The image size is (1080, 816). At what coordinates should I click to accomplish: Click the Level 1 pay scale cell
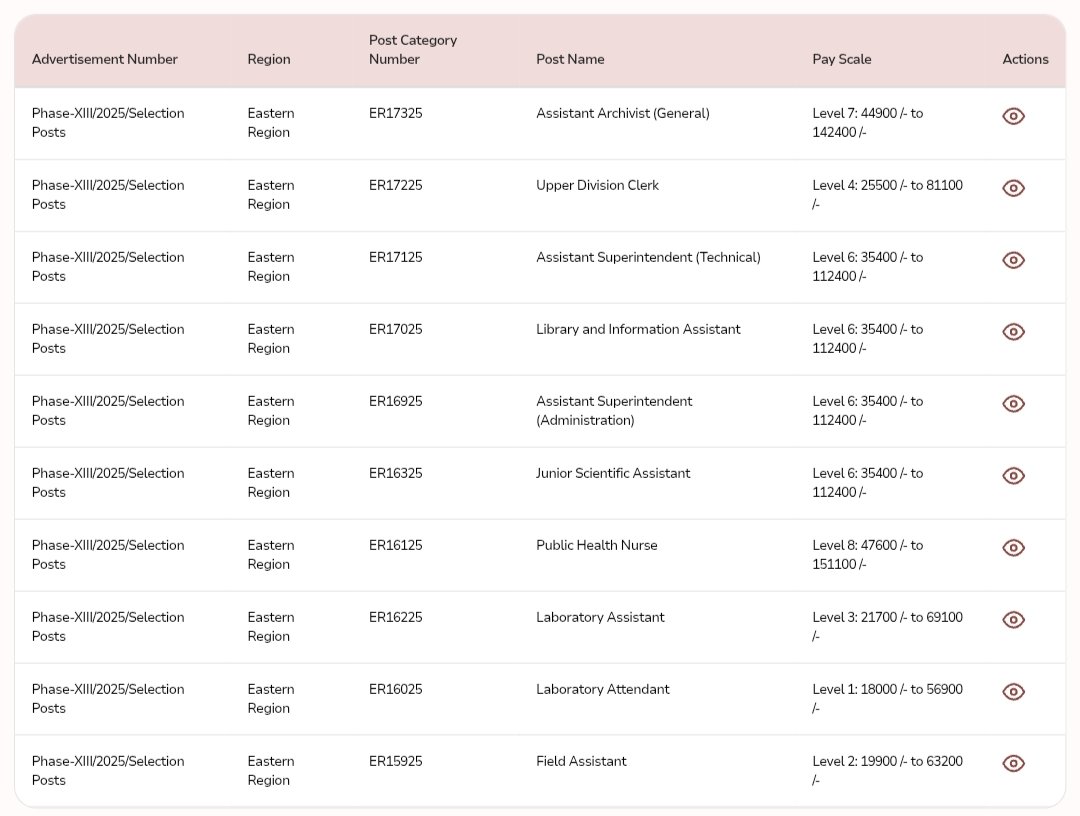887,698
